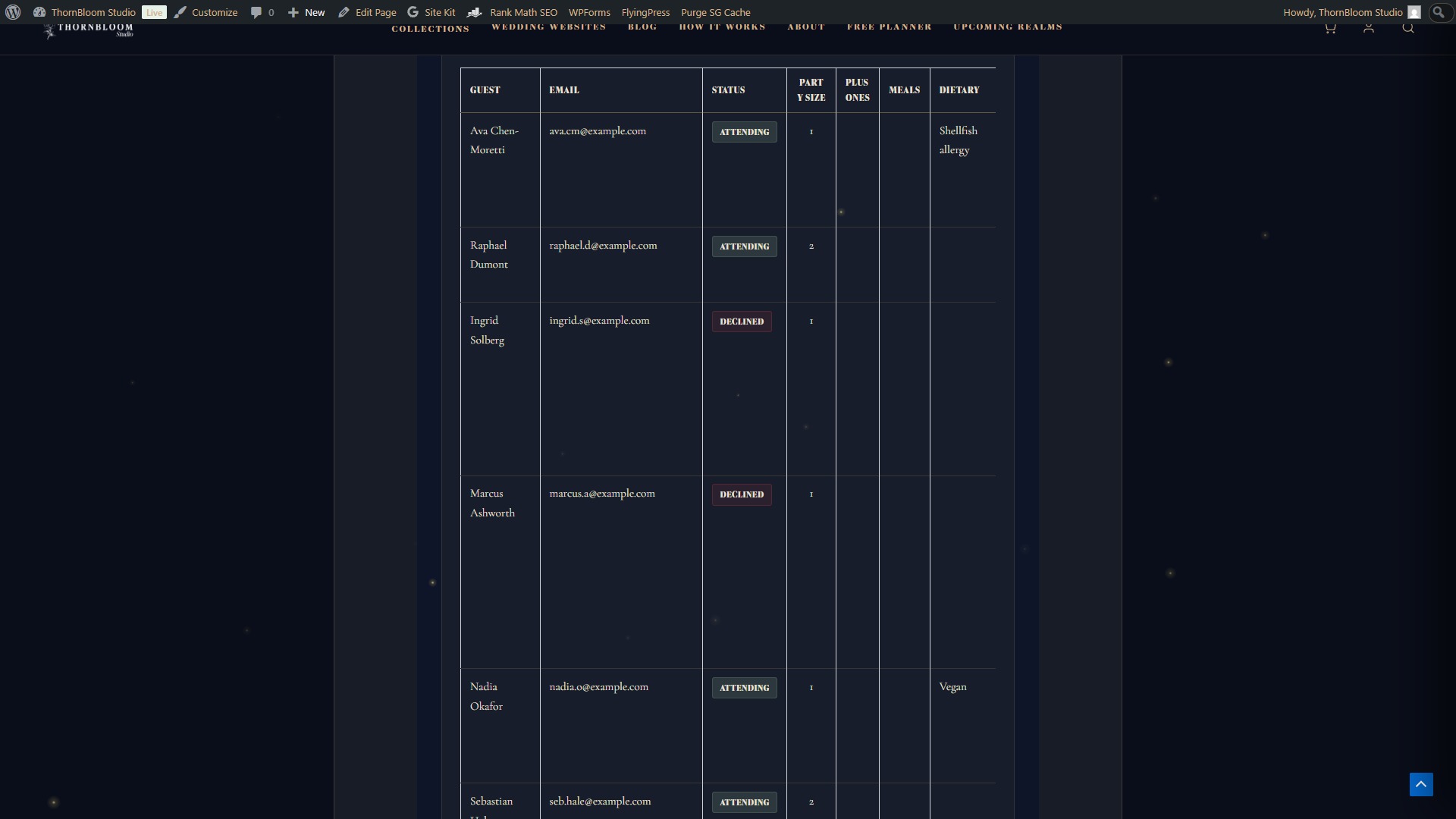Select ingrid.s@example.com email text
1456x819 pixels.
599,321
